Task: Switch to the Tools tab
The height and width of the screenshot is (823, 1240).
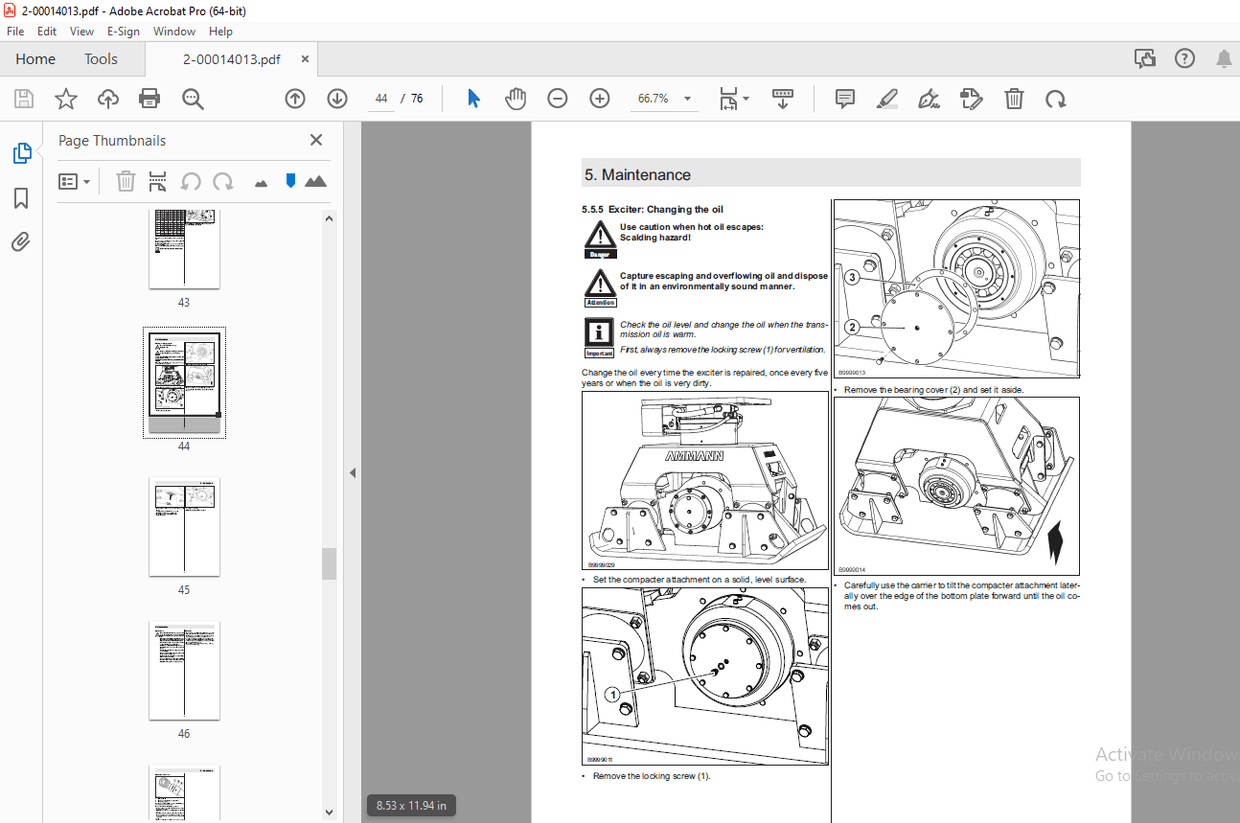Action: tap(100, 59)
